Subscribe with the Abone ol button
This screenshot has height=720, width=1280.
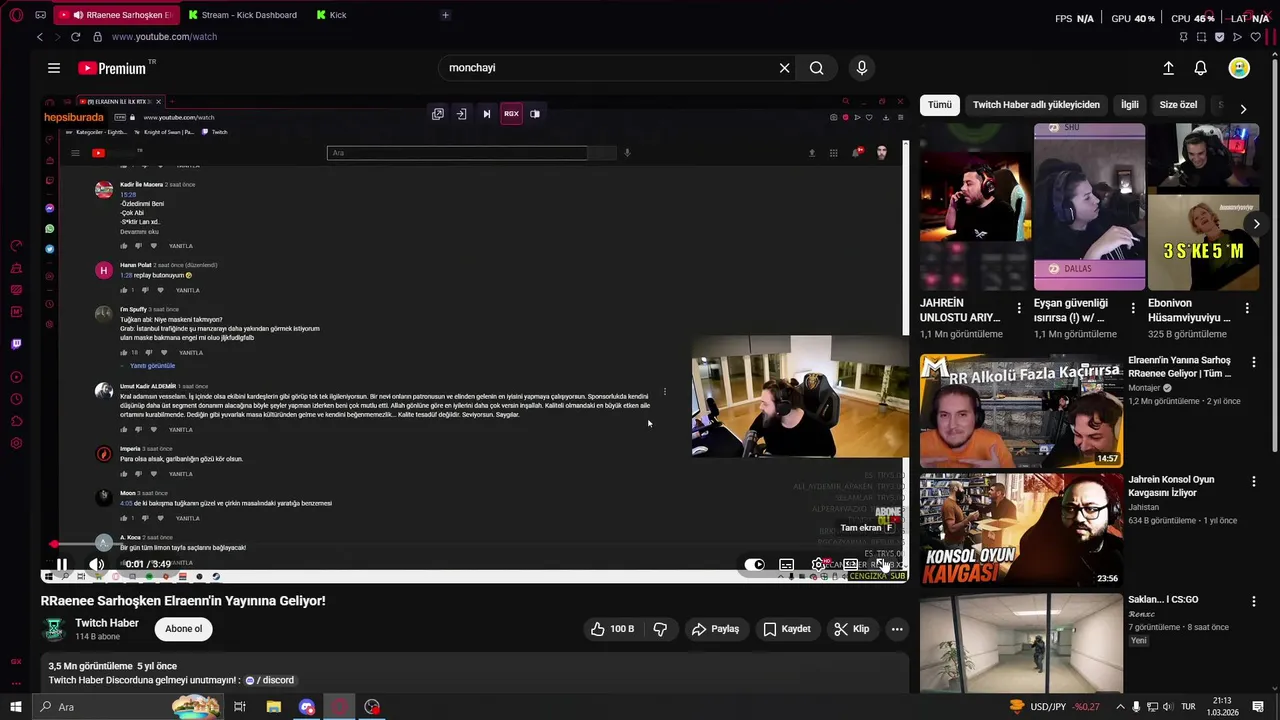coord(184,629)
